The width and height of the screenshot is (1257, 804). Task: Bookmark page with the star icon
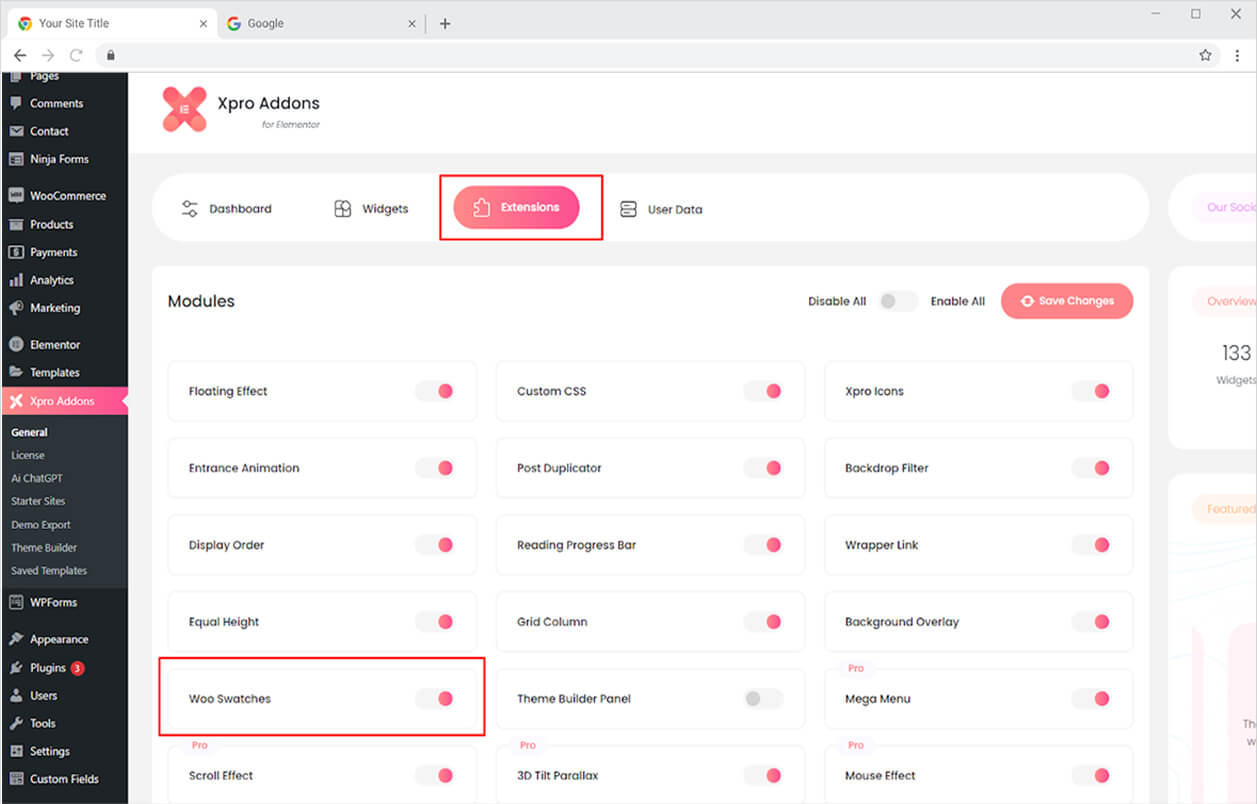click(x=1205, y=55)
